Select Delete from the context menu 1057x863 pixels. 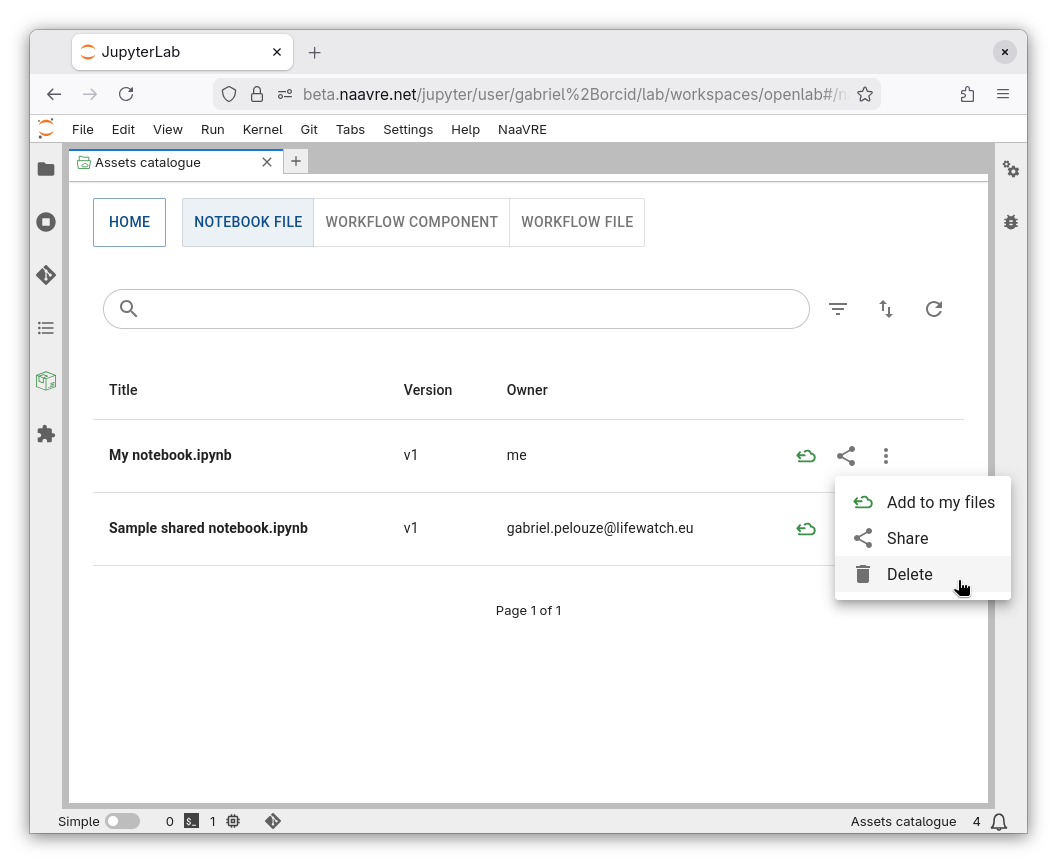(x=909, y=574)
